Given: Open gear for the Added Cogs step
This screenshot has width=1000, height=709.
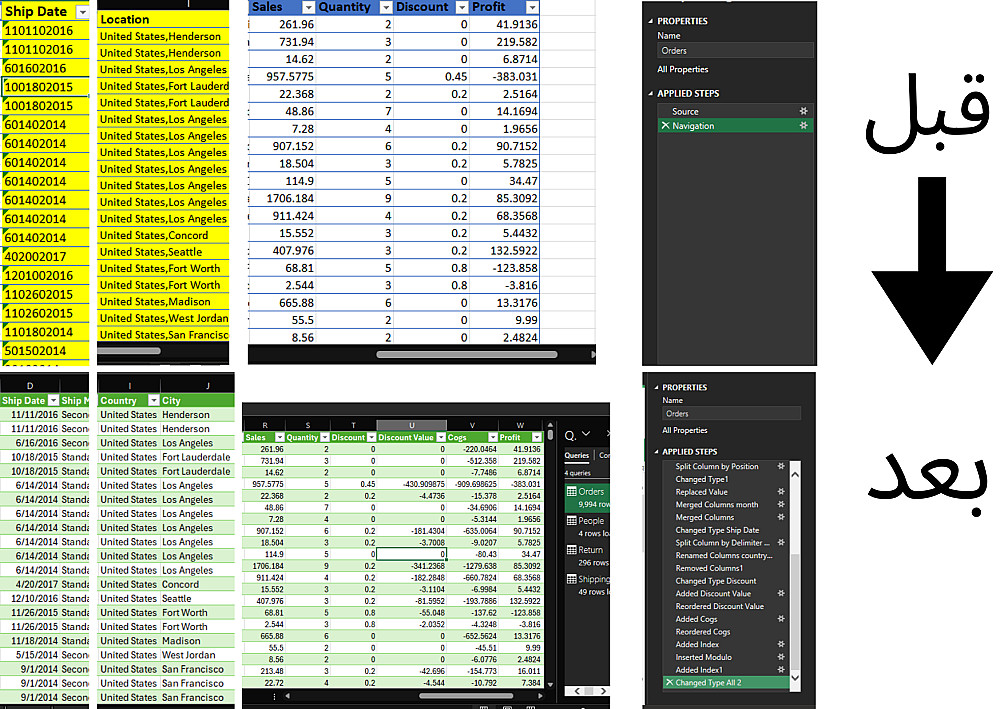Looking at the screenshot, I should coord(781,618).
